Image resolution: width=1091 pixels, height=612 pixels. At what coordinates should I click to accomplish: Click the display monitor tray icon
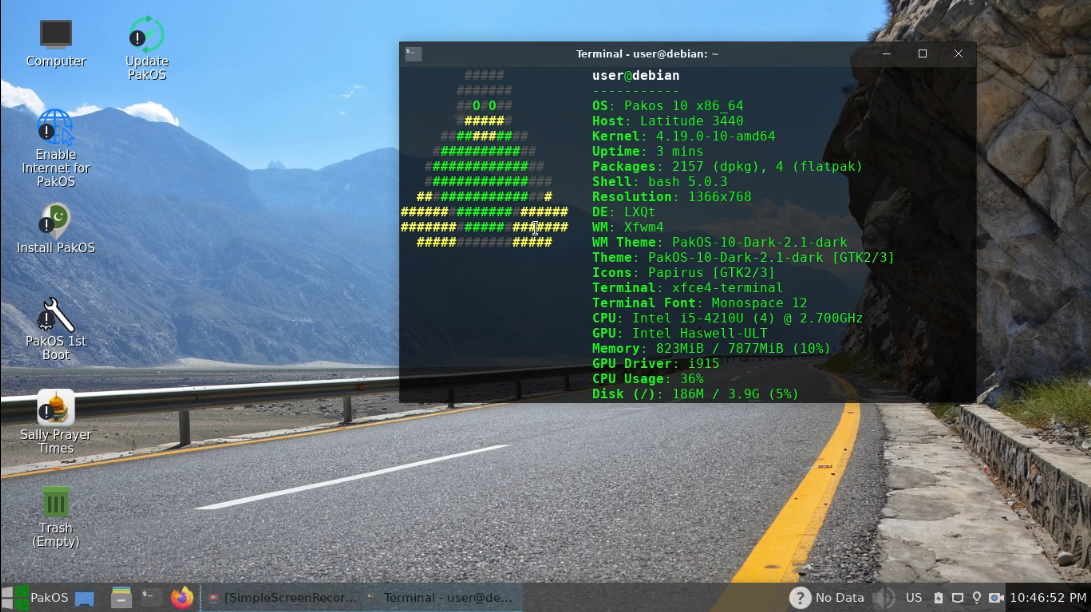957,597
